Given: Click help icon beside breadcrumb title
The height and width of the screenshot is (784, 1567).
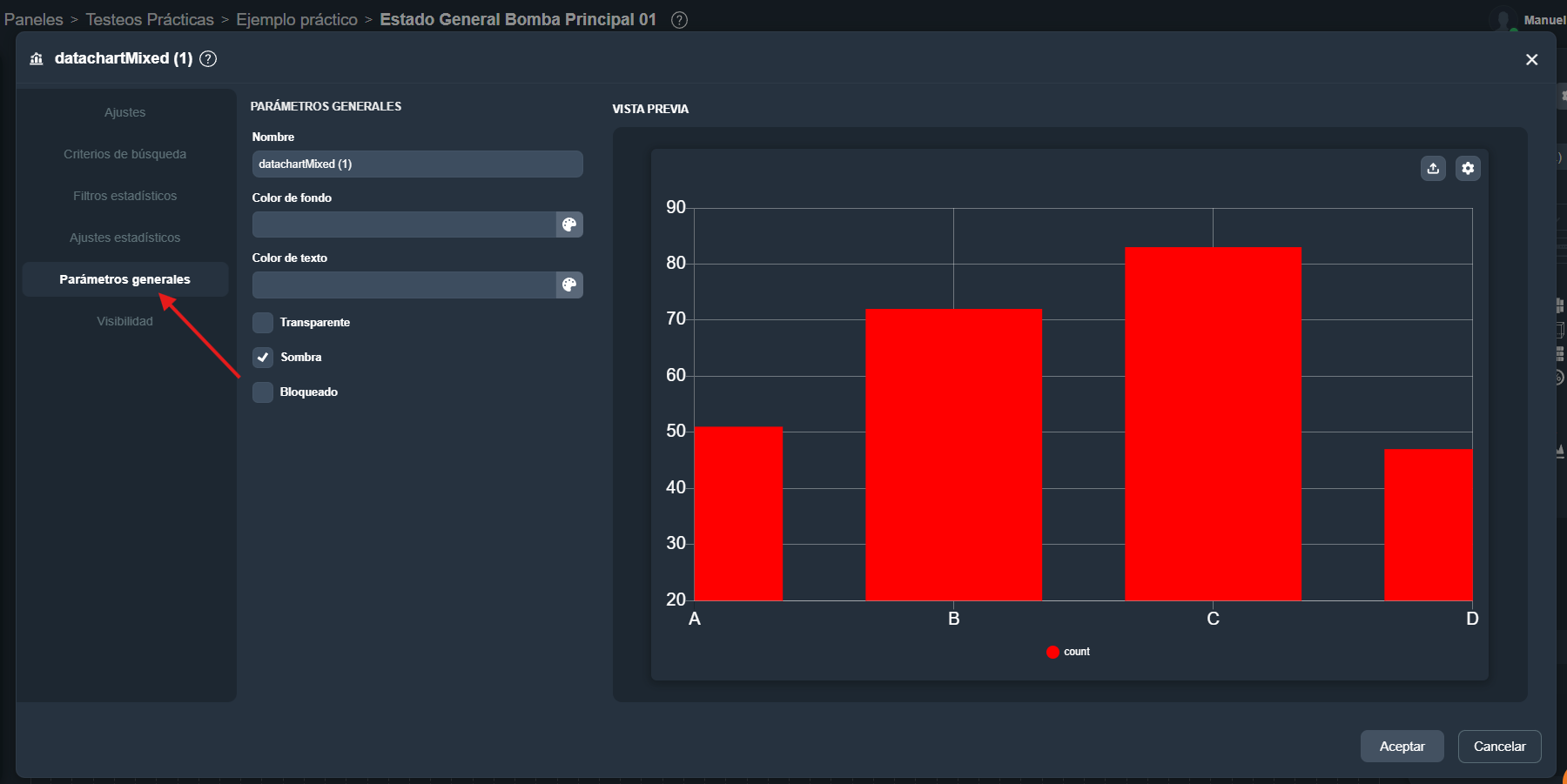Looking at the screenshot, I should (679, 20).
